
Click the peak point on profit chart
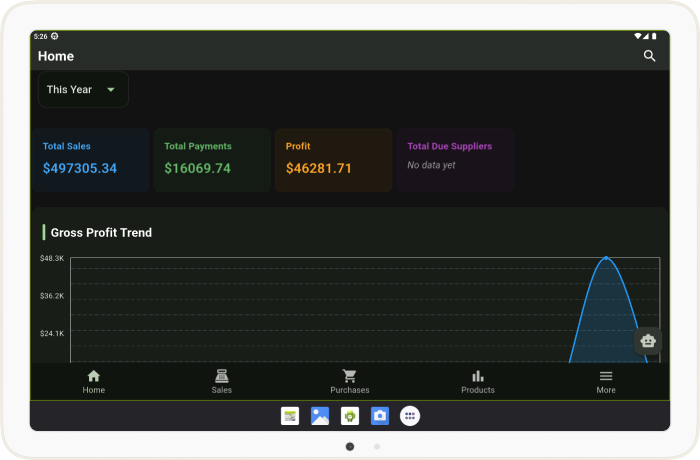click(606, 258)
